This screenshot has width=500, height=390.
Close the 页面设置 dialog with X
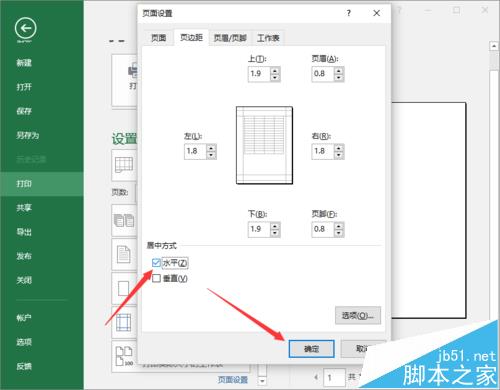click(x=376, y=13)
